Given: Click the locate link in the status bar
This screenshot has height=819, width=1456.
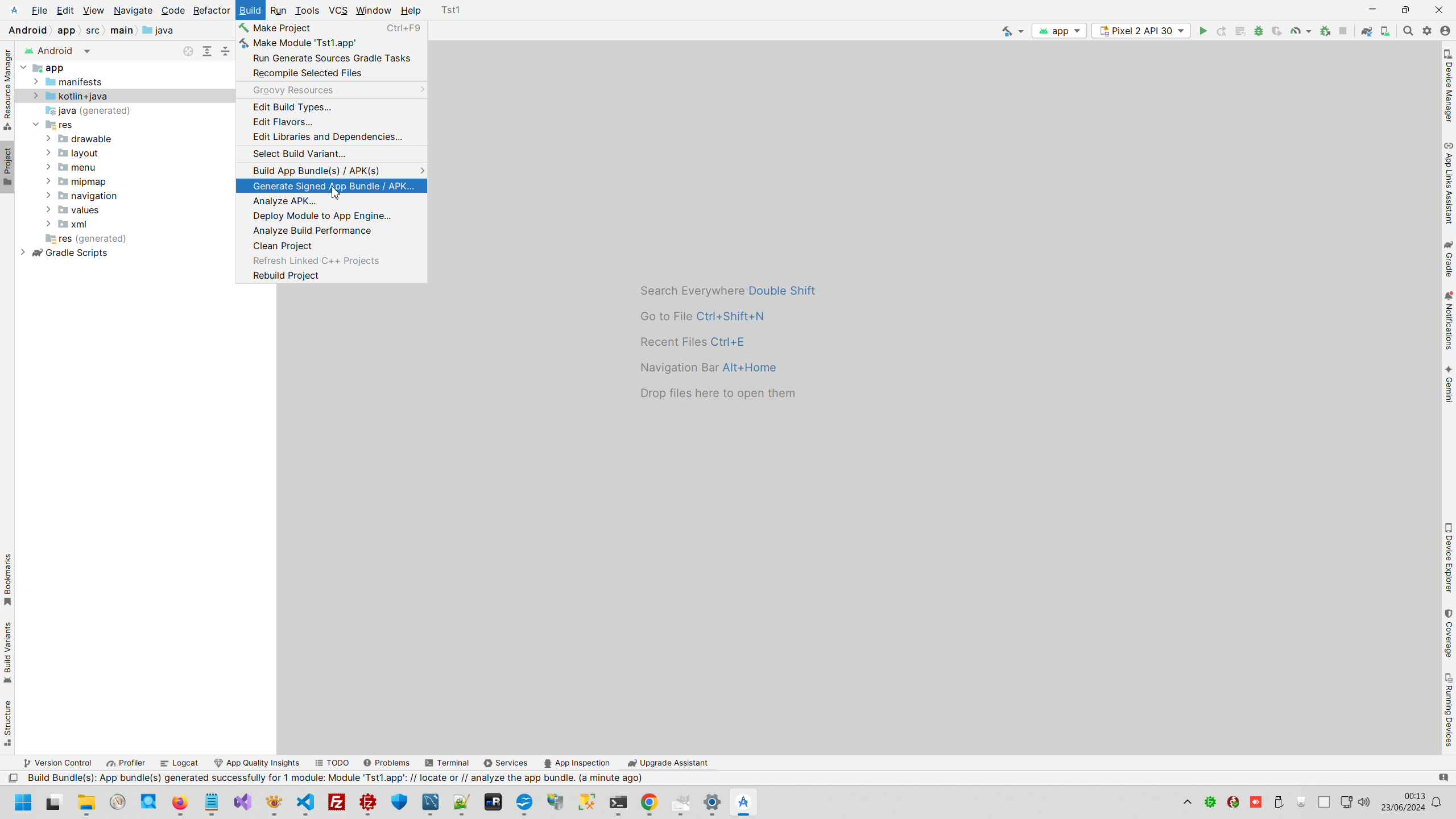Looking at the screenshot, I should [x=434, y=778].
